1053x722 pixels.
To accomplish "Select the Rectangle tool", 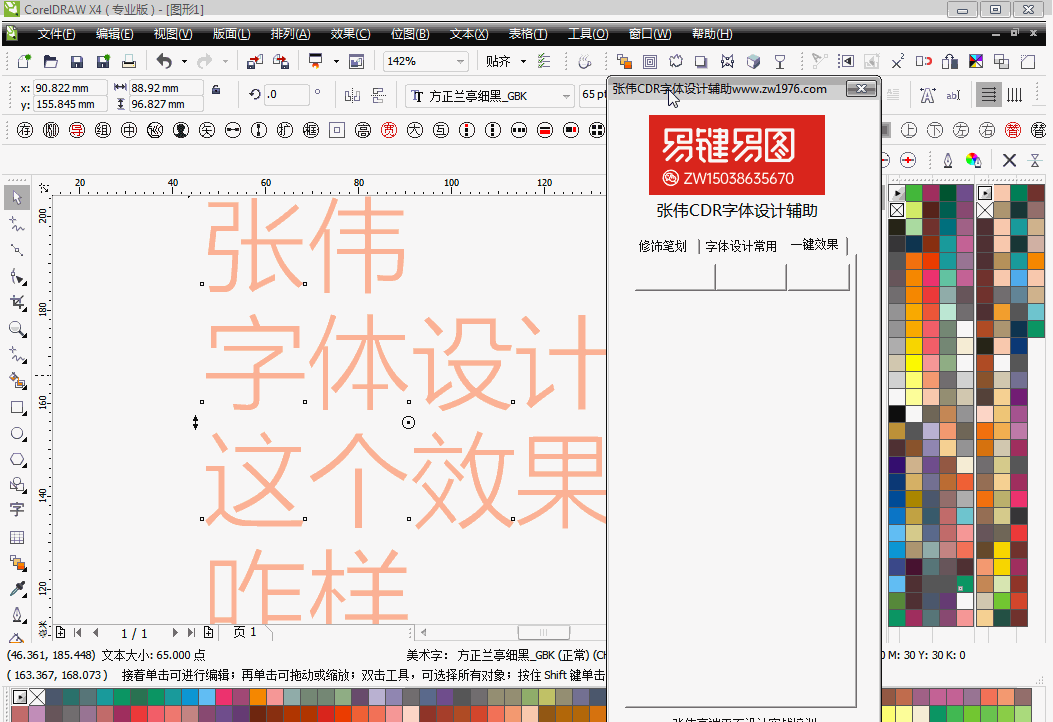I will tap(16, 407).
